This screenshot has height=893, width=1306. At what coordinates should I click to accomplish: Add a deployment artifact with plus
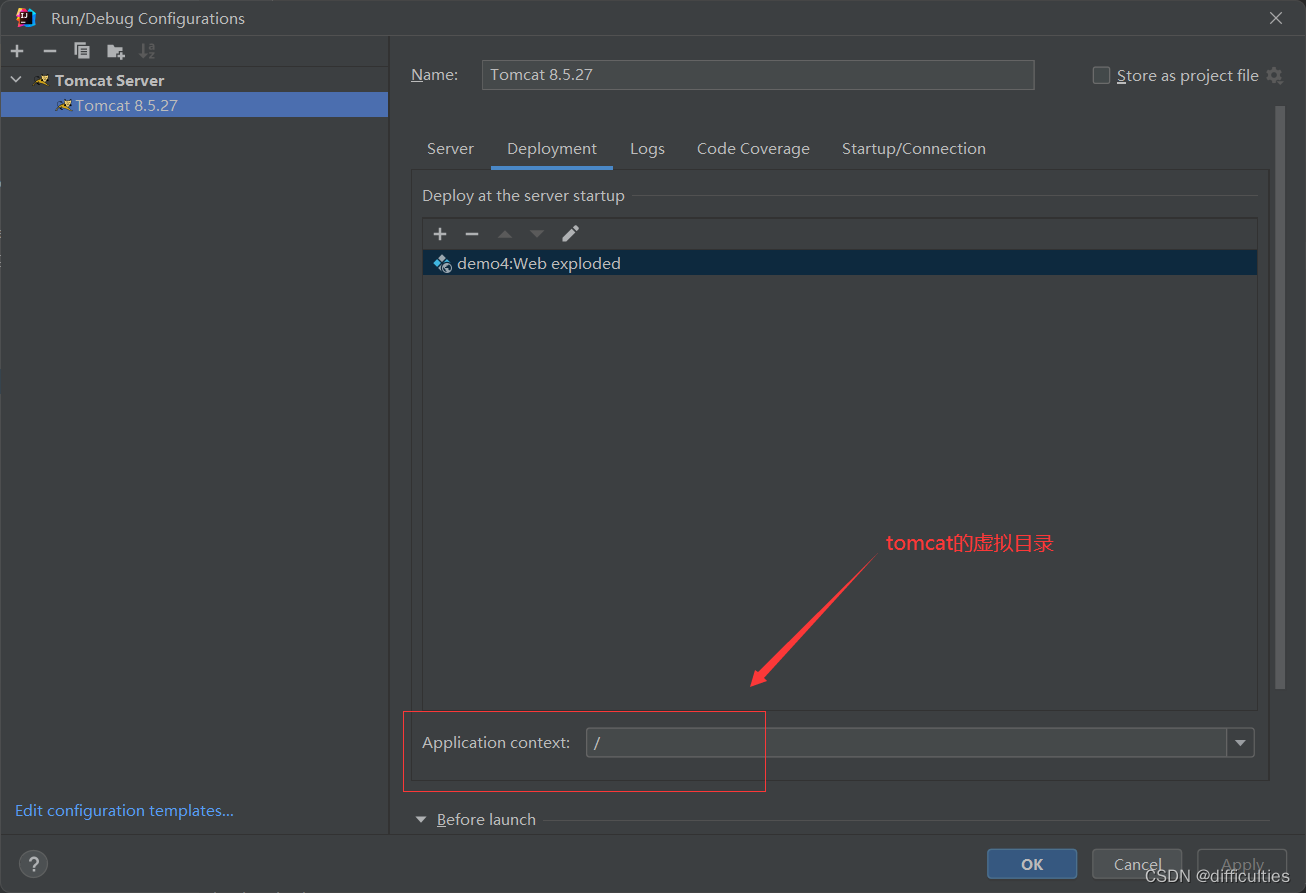click(440, 234)
